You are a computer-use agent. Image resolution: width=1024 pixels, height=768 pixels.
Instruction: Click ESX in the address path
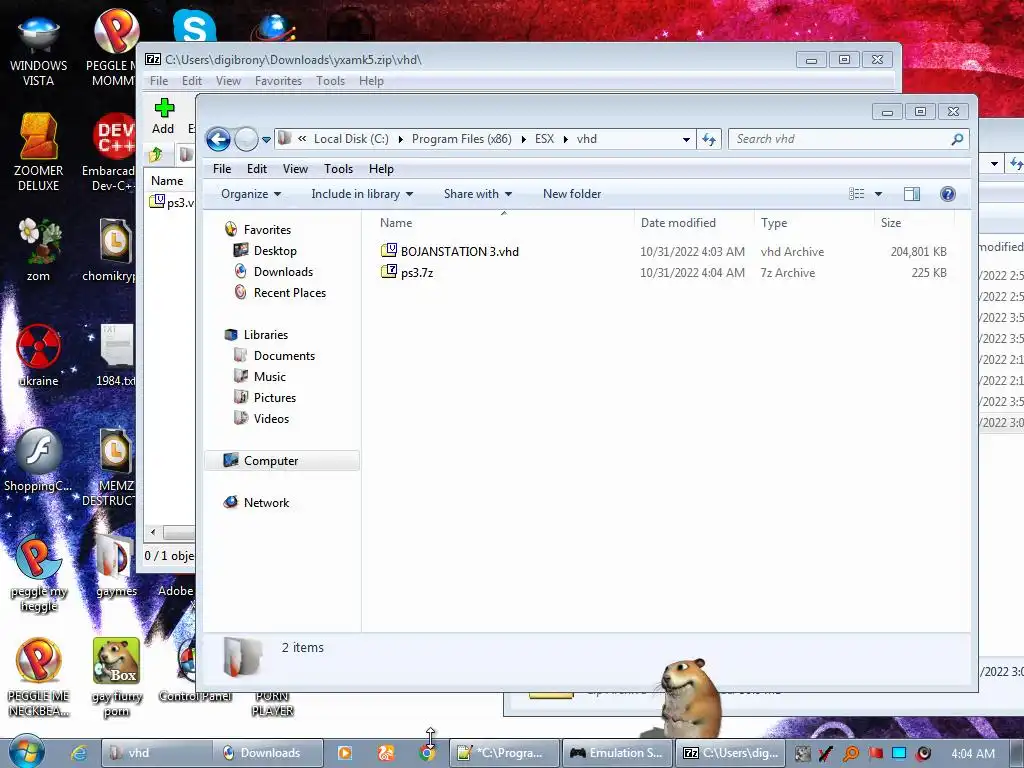544,139
